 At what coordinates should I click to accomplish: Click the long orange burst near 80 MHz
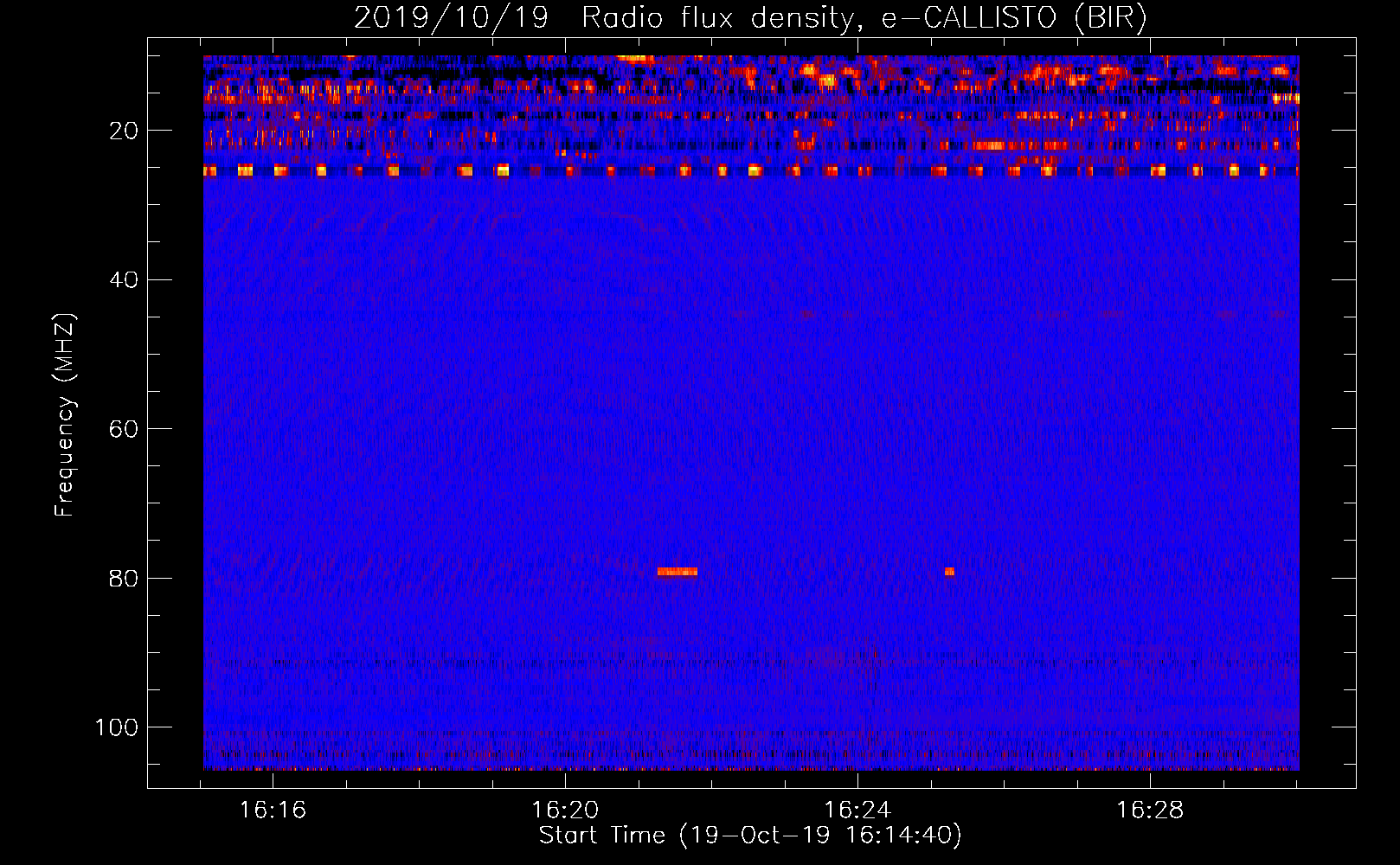(x=677, y=572)
